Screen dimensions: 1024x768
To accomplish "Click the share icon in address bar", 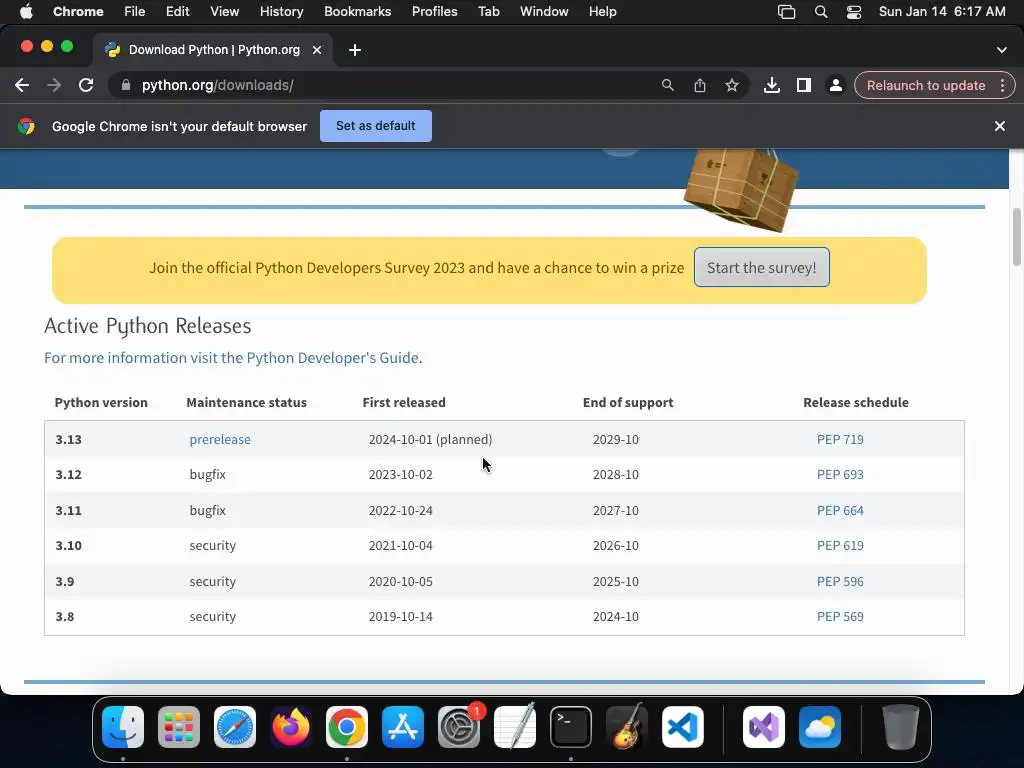I will click(699, 86).
